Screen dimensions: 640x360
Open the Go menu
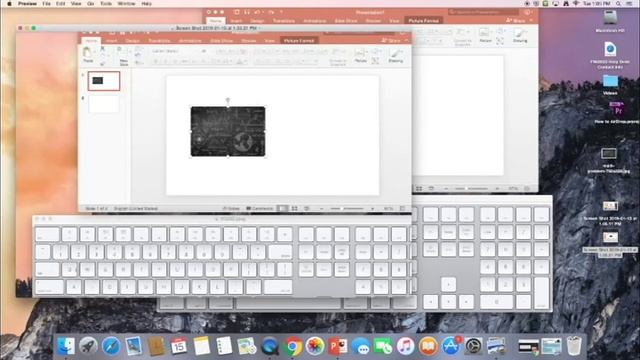[91, 3]
